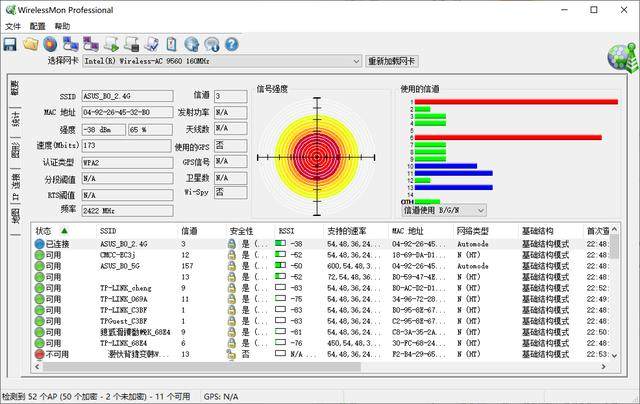Click the save floppy disk icon
Screen dimensions: 640x404
10,44
